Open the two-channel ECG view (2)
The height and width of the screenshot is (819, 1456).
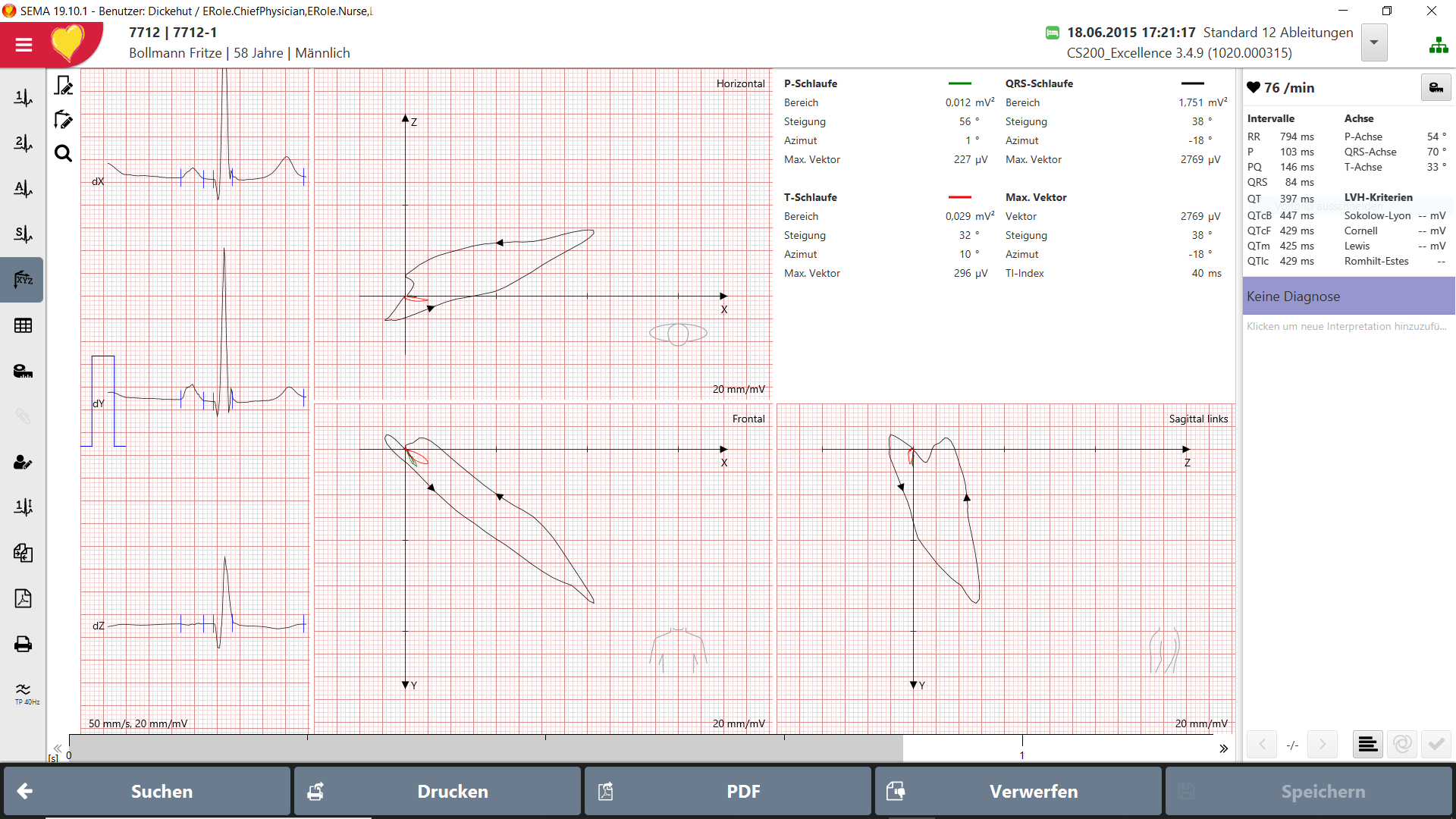click(23, 143)
